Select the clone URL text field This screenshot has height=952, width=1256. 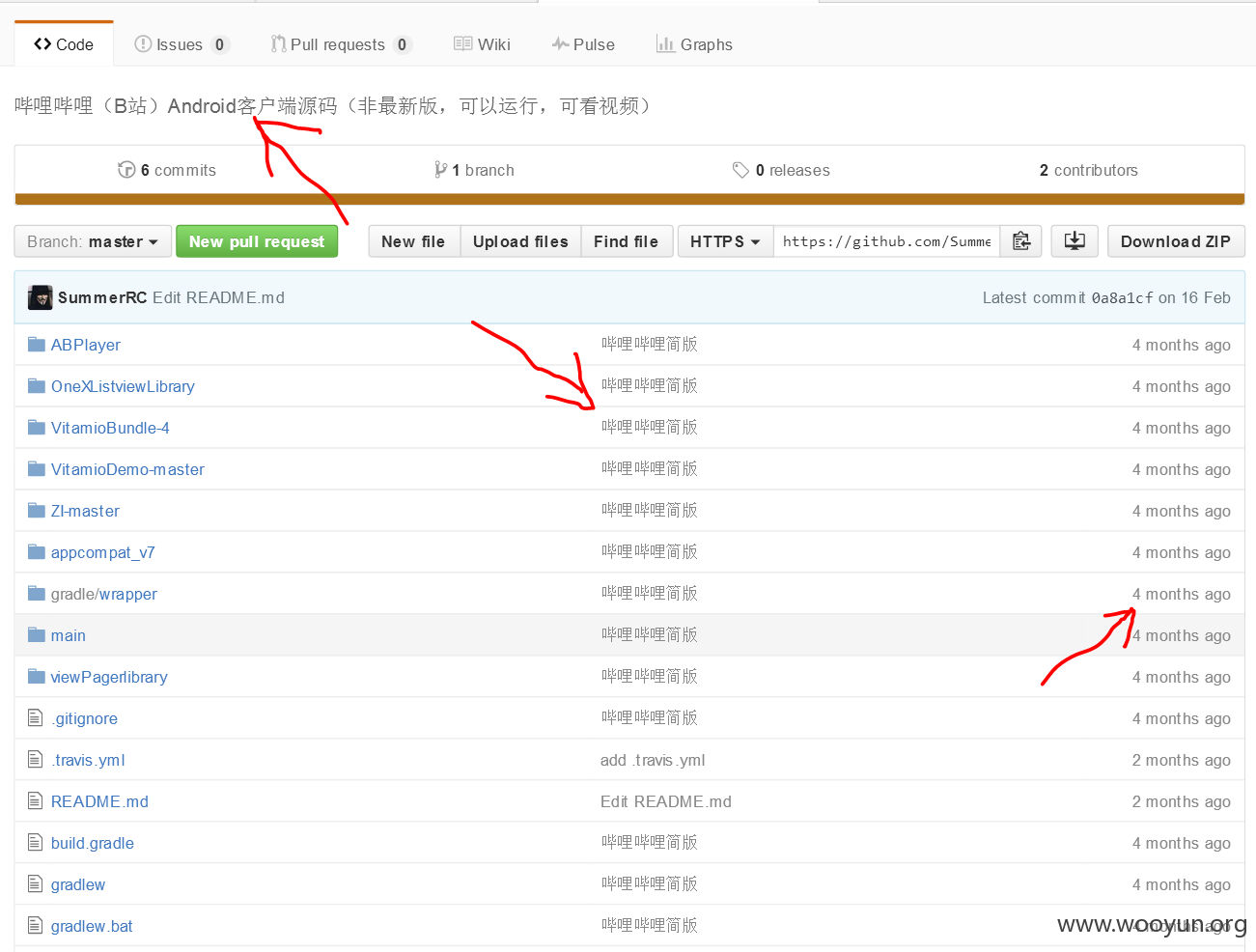point(886,241)
